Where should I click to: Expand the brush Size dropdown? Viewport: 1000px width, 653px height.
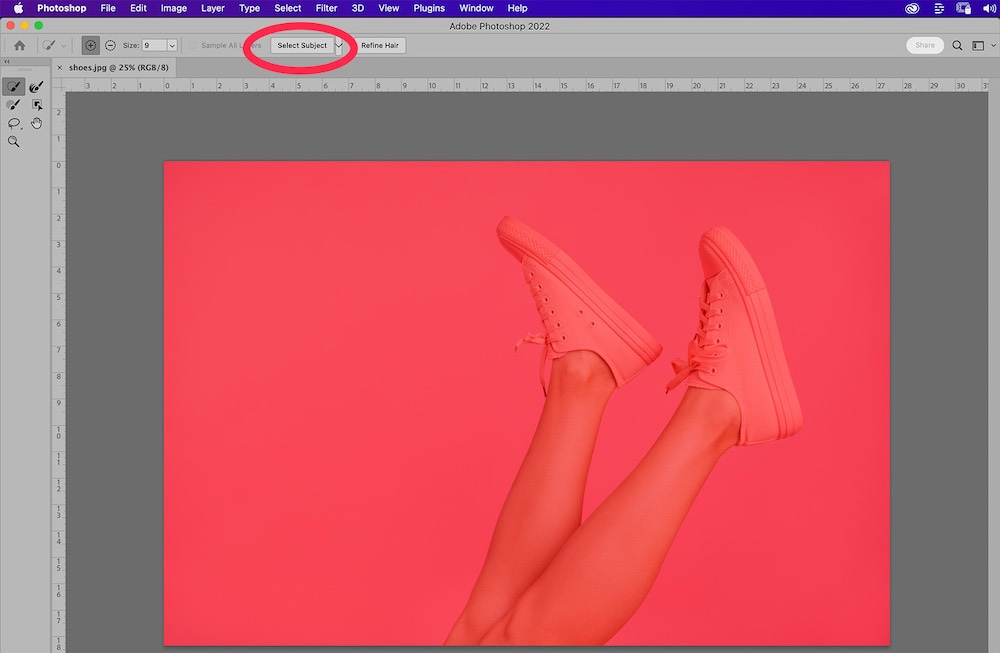coord(172,45)
